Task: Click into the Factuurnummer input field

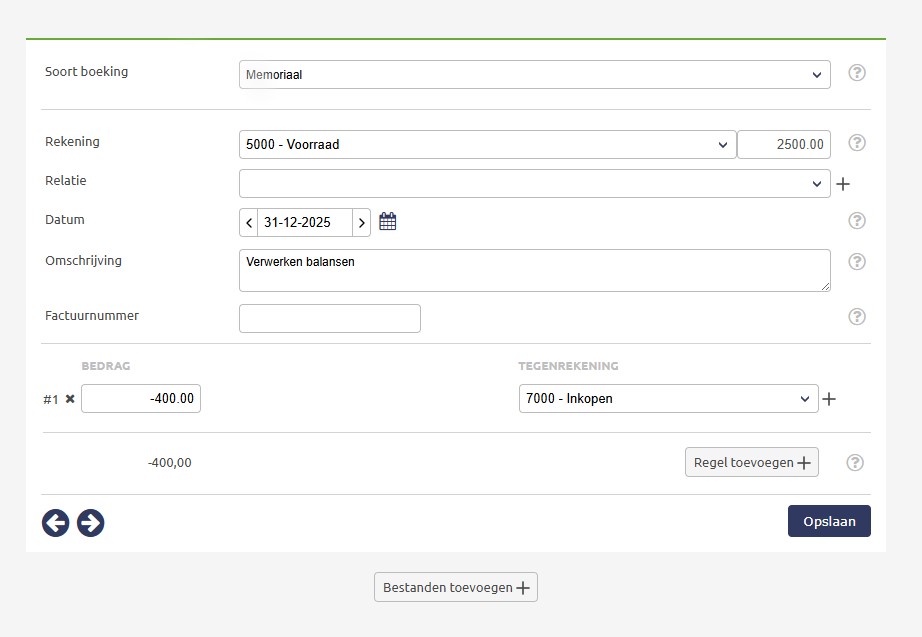Action: click(x=329, y=318)
